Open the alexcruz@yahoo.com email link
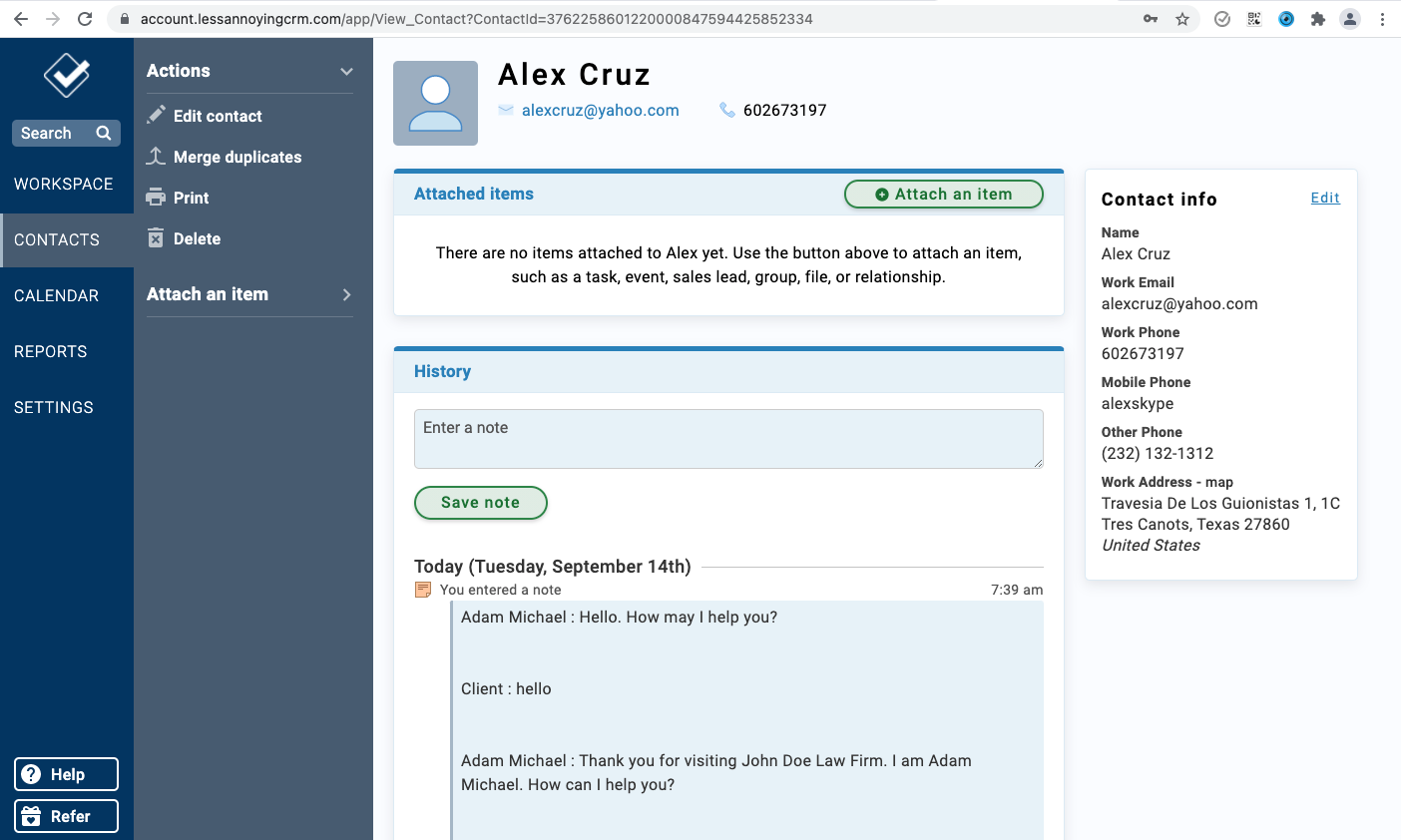The height and width of the screenshot is (840, 1401). tap(601, 110)
